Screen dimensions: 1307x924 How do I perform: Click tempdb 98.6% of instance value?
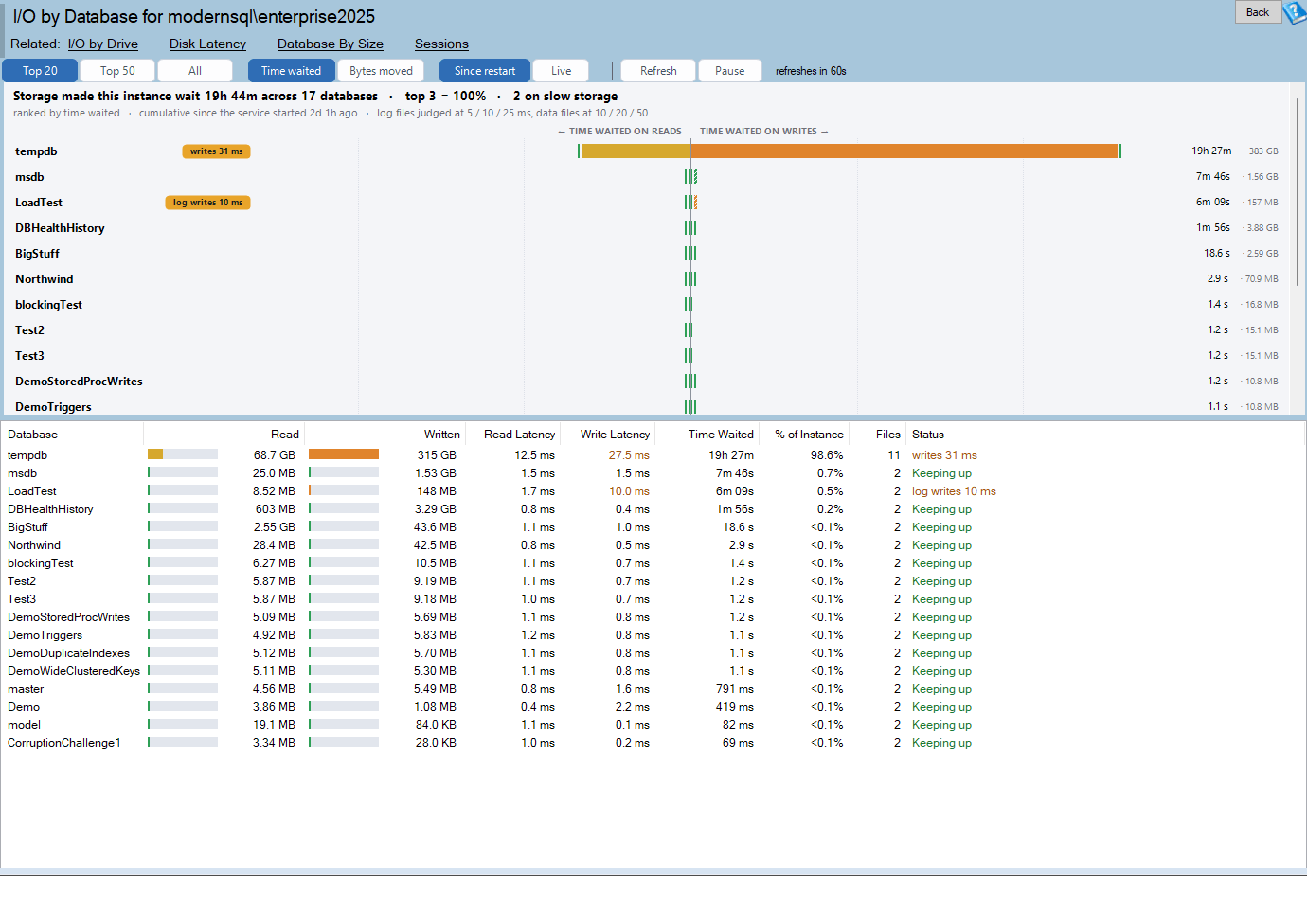click(827, 455)
